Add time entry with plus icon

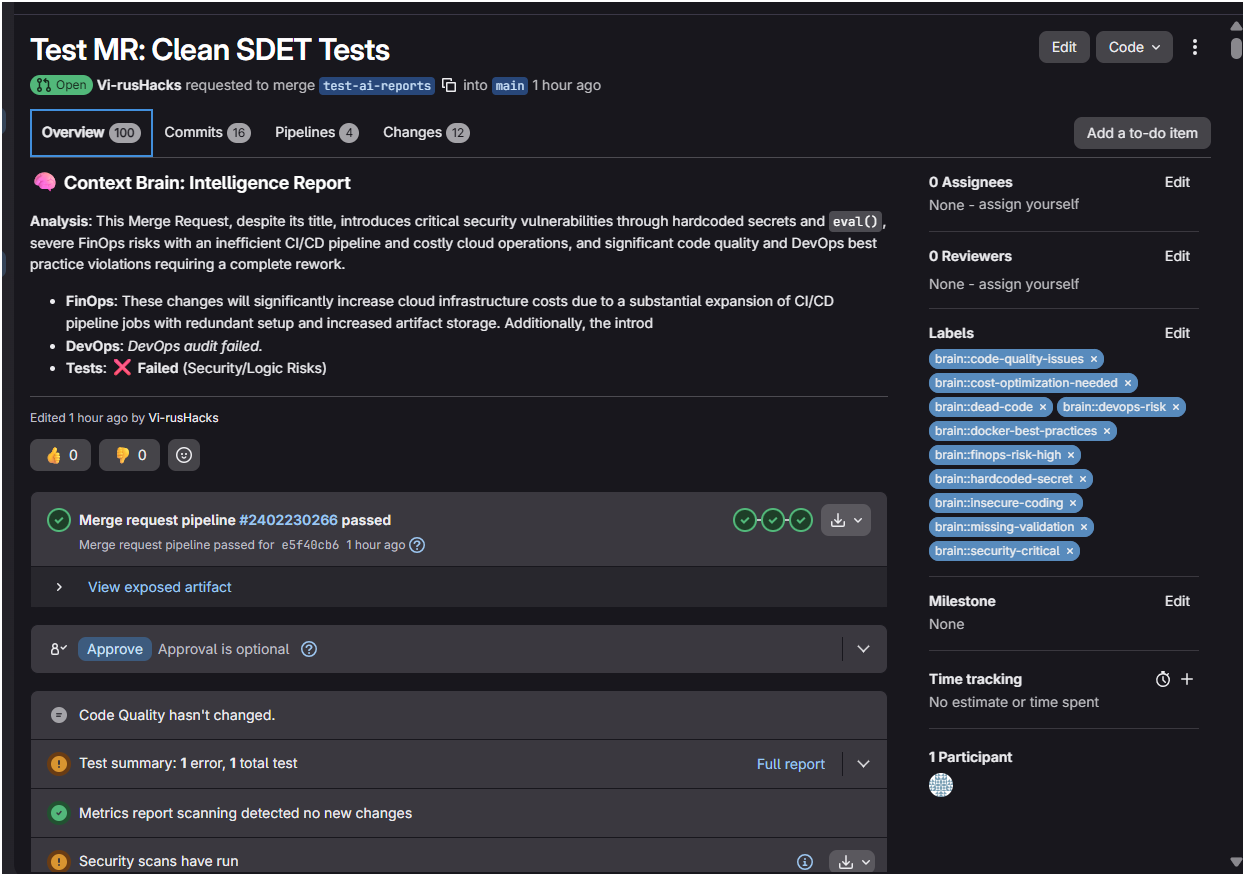(x=1187, y=679)
